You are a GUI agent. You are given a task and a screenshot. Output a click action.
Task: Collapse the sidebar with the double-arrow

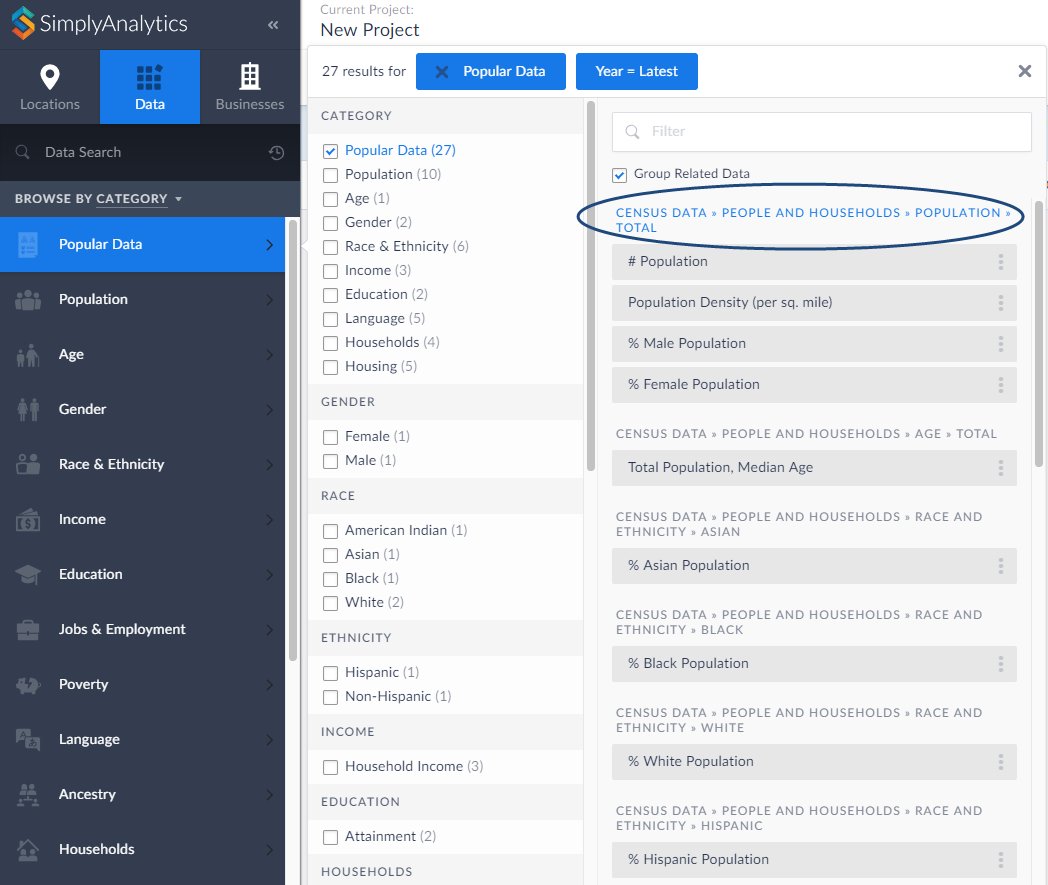(x=273, y=27)
